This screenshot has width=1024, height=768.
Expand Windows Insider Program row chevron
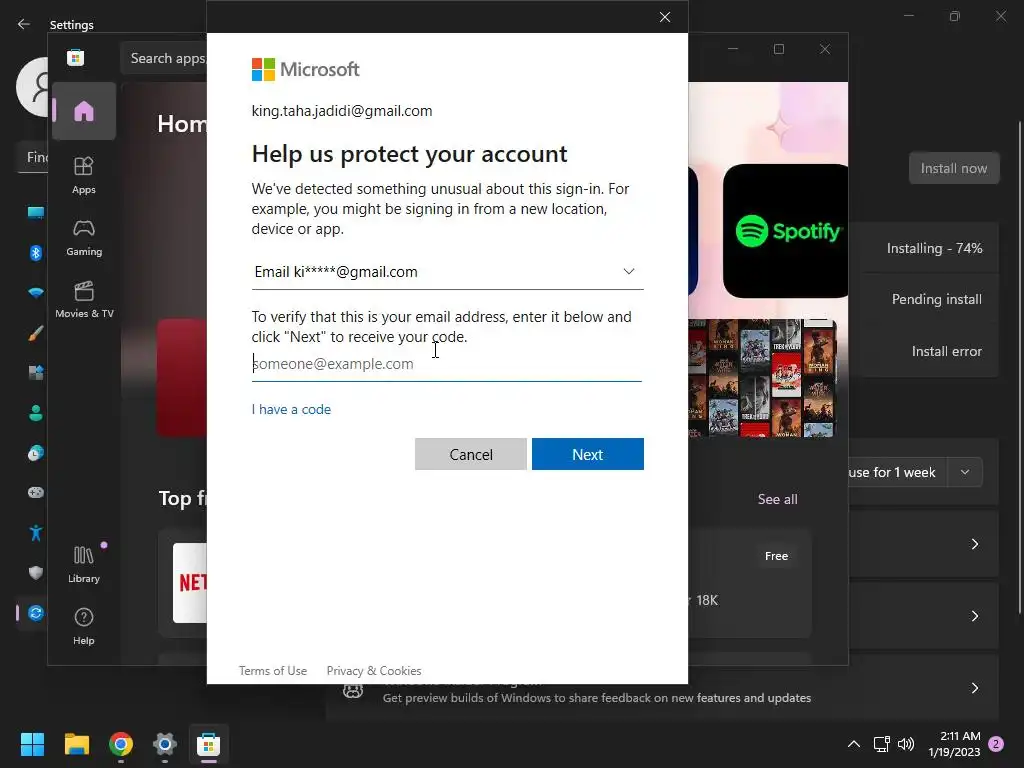974,688
